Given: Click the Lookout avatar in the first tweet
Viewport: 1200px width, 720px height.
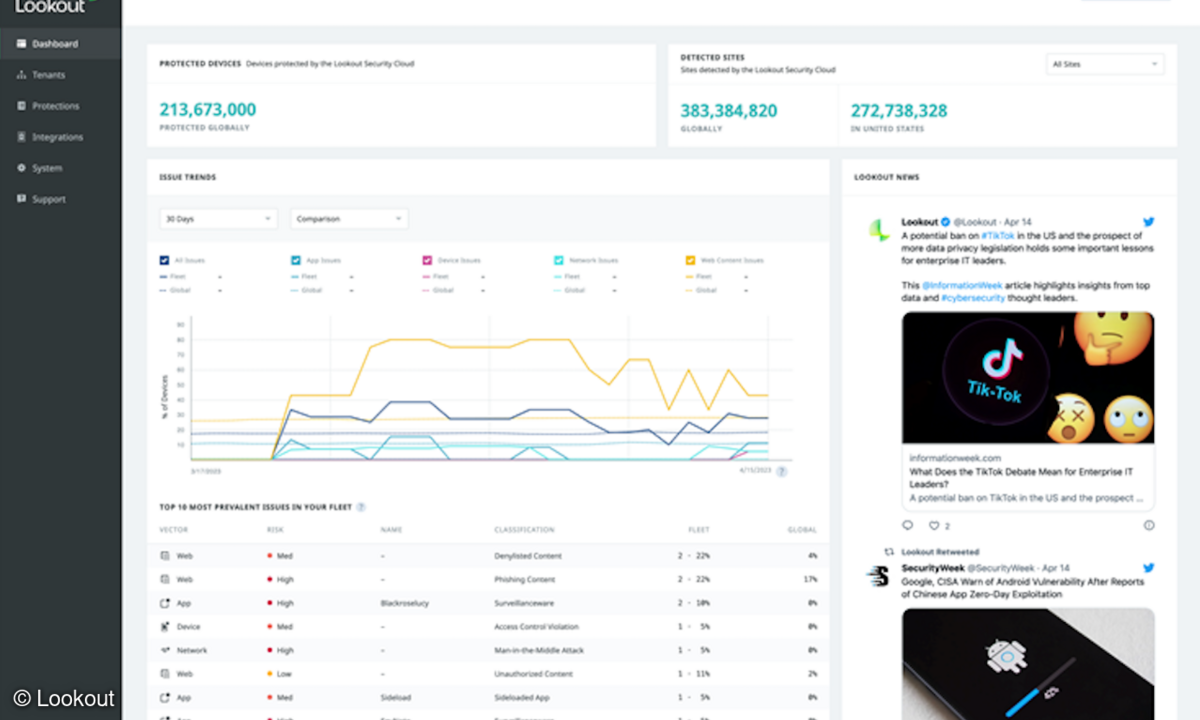Looking at the screenshot, I should point(878,231).
